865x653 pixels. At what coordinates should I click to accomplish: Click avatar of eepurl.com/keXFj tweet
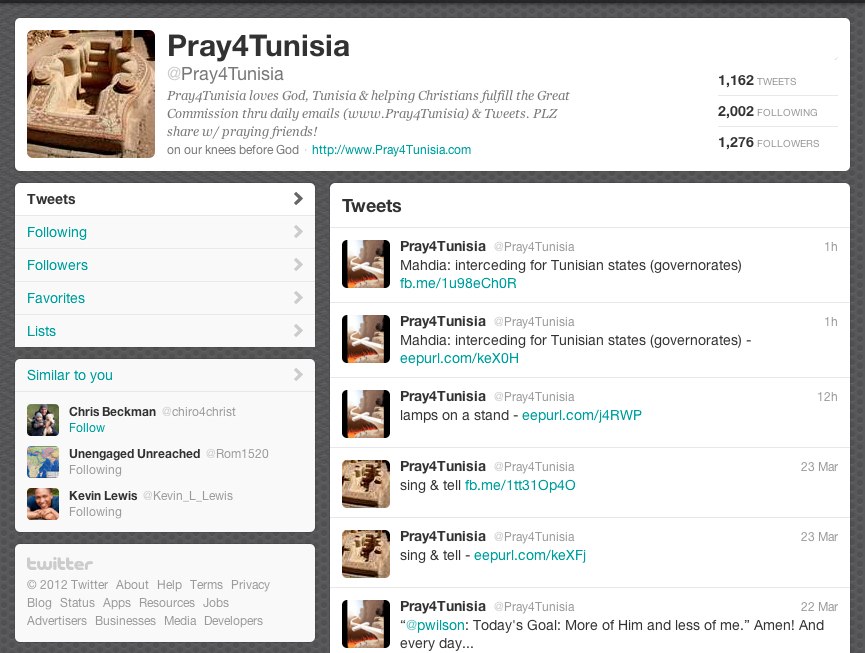click(x=366, y=554)
